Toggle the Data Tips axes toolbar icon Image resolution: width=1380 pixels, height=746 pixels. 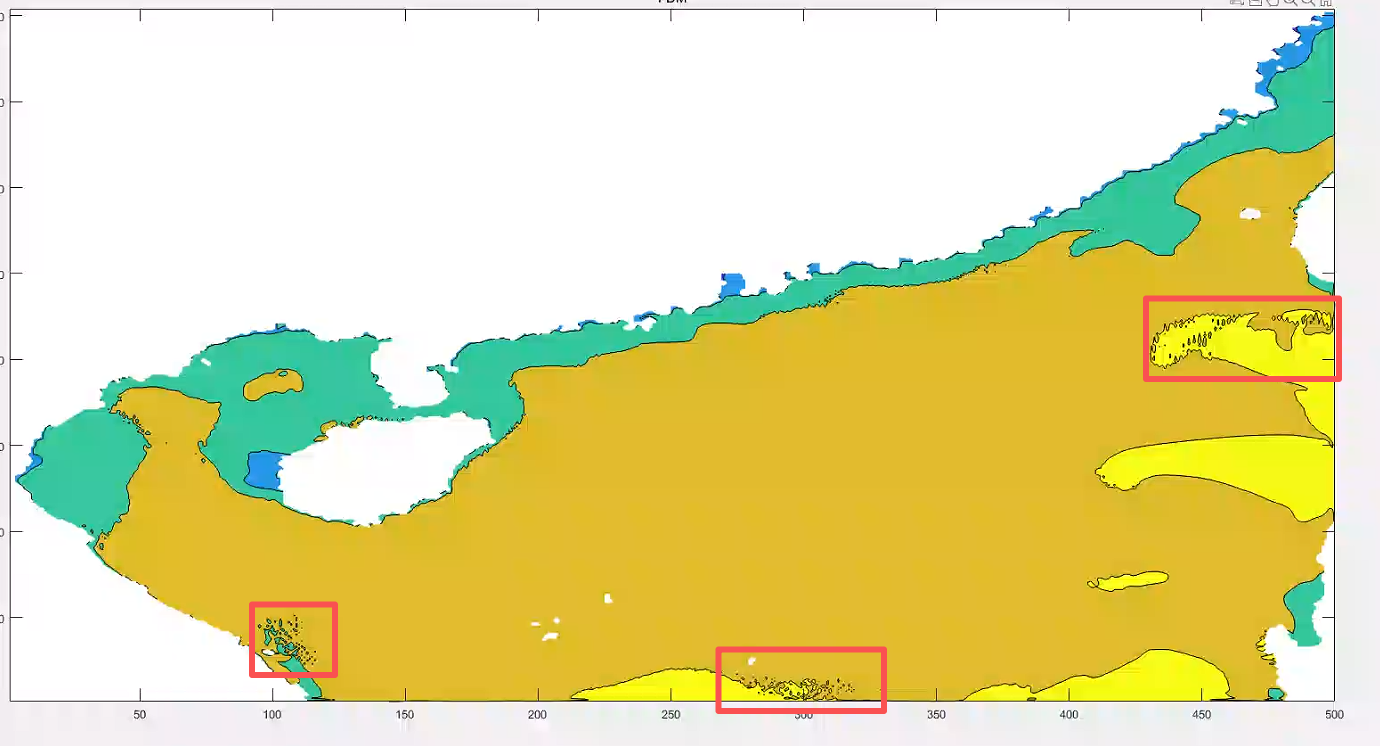coord(1254,3)
